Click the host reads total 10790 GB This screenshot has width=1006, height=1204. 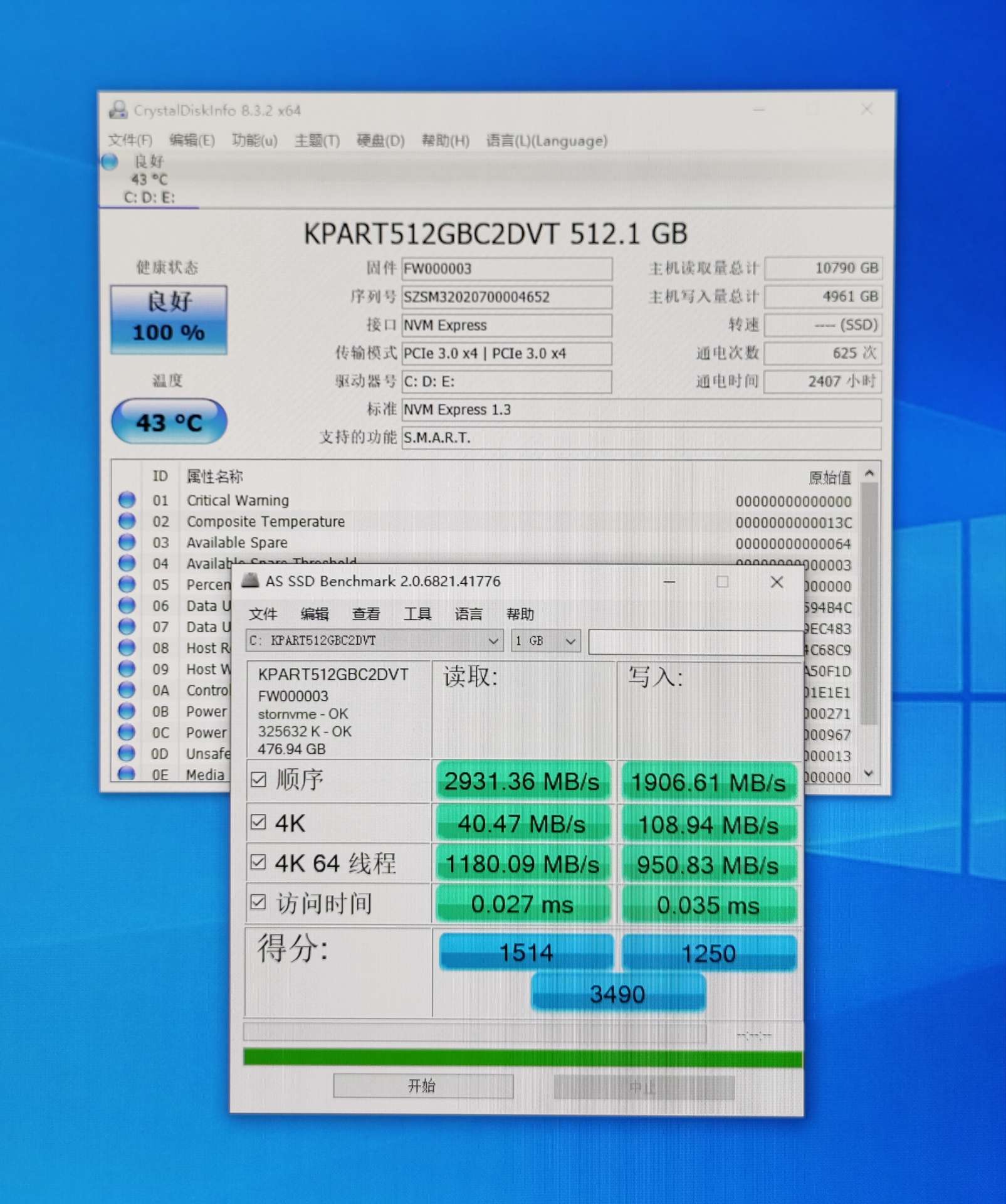[823, 268]
